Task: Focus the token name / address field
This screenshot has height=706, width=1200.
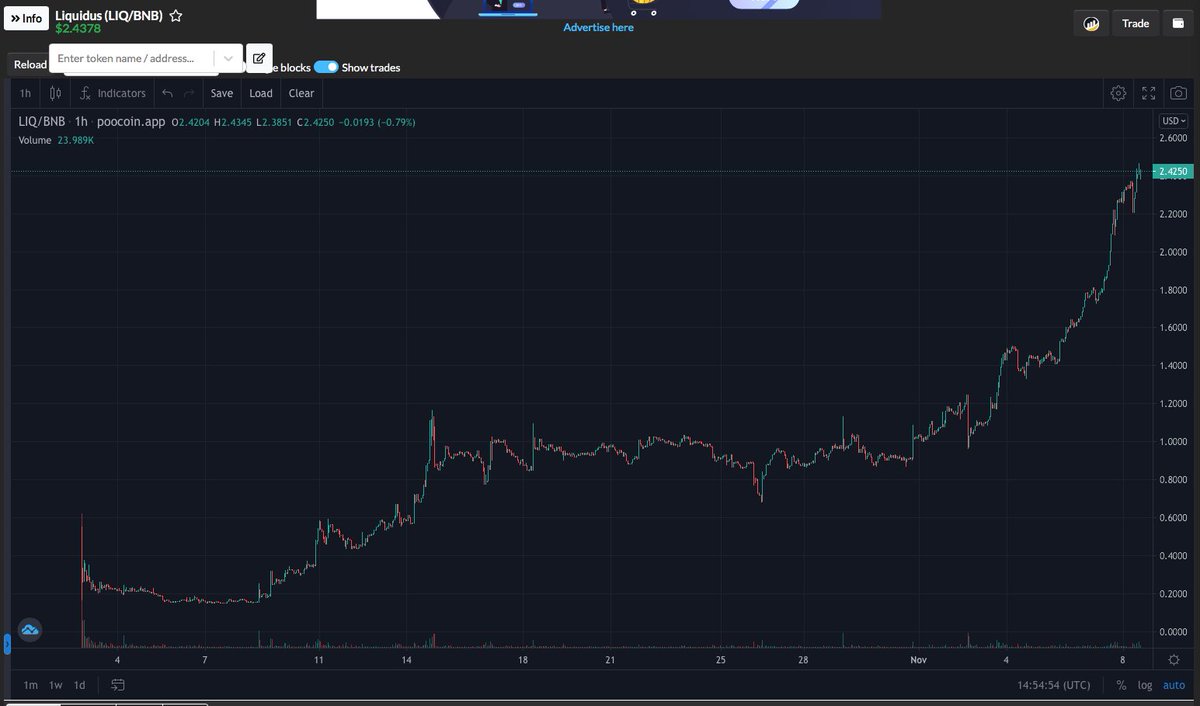Action: 133,58
